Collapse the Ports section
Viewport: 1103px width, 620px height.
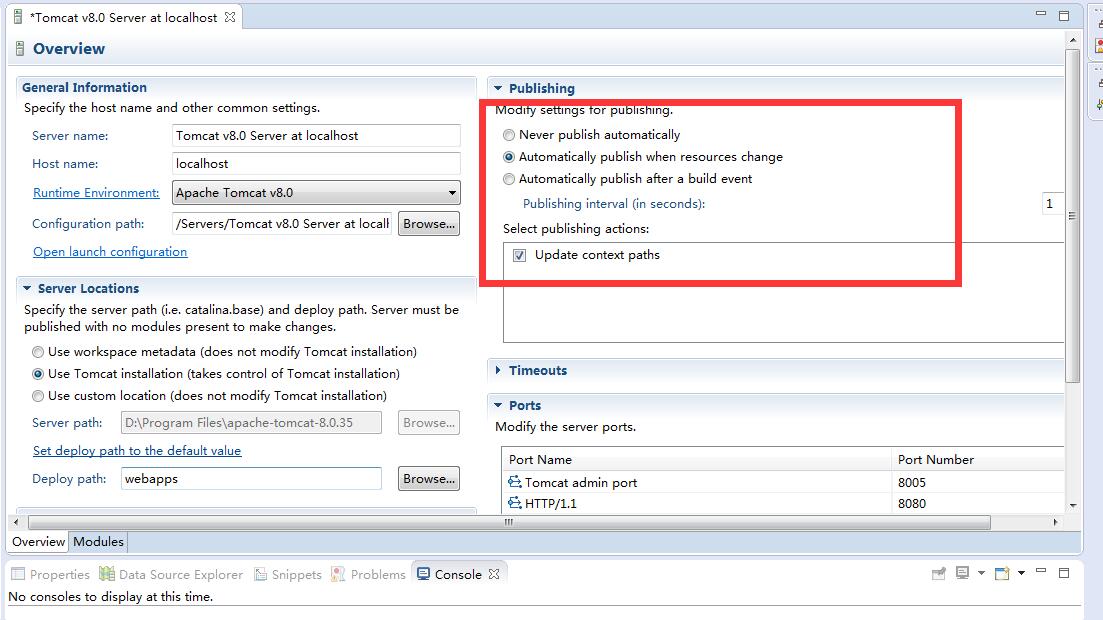click(x=498, y=405)
